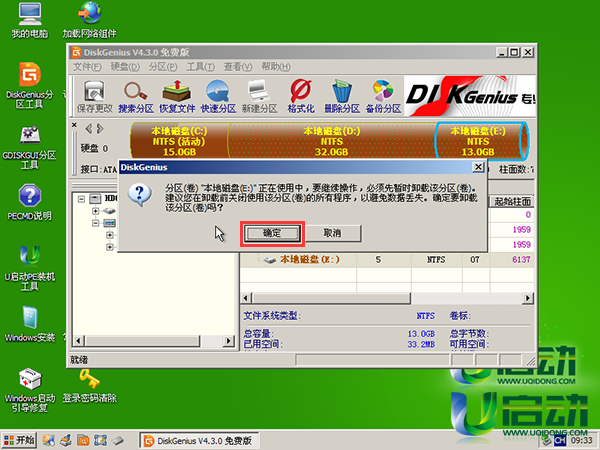Open 我的电脑 desktop icon
The height and width of the screenshot is (450, 600).
click(30, 20)
